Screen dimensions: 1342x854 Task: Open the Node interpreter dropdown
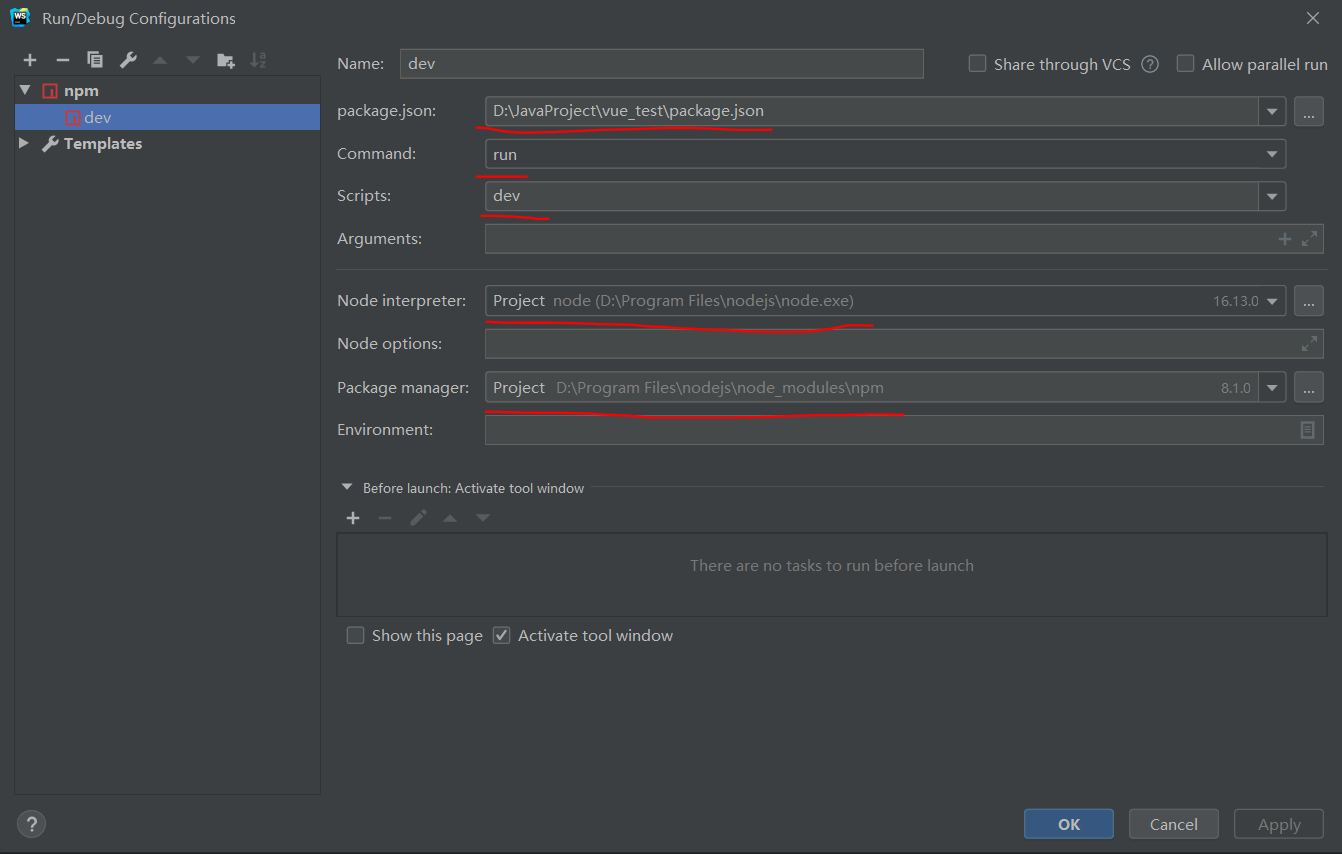point(1272,301)
